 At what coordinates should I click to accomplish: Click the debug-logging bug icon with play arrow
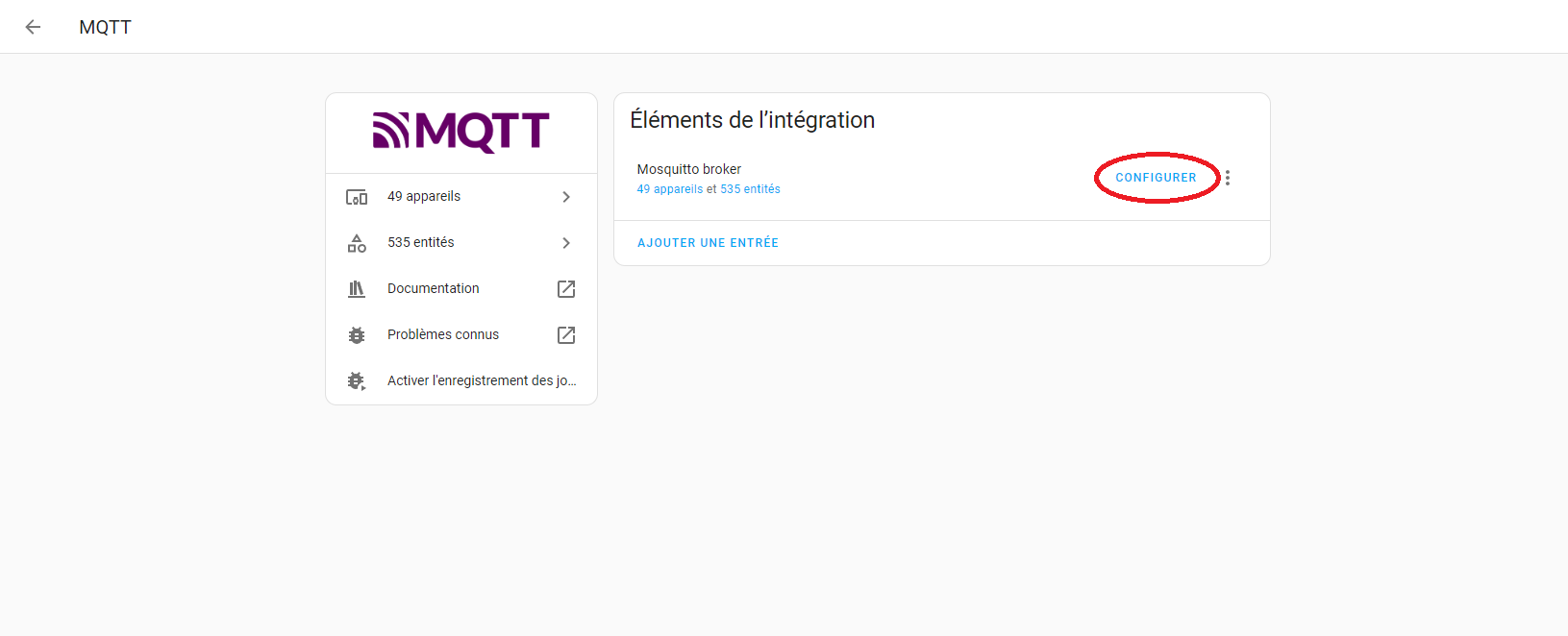point(357,381)
